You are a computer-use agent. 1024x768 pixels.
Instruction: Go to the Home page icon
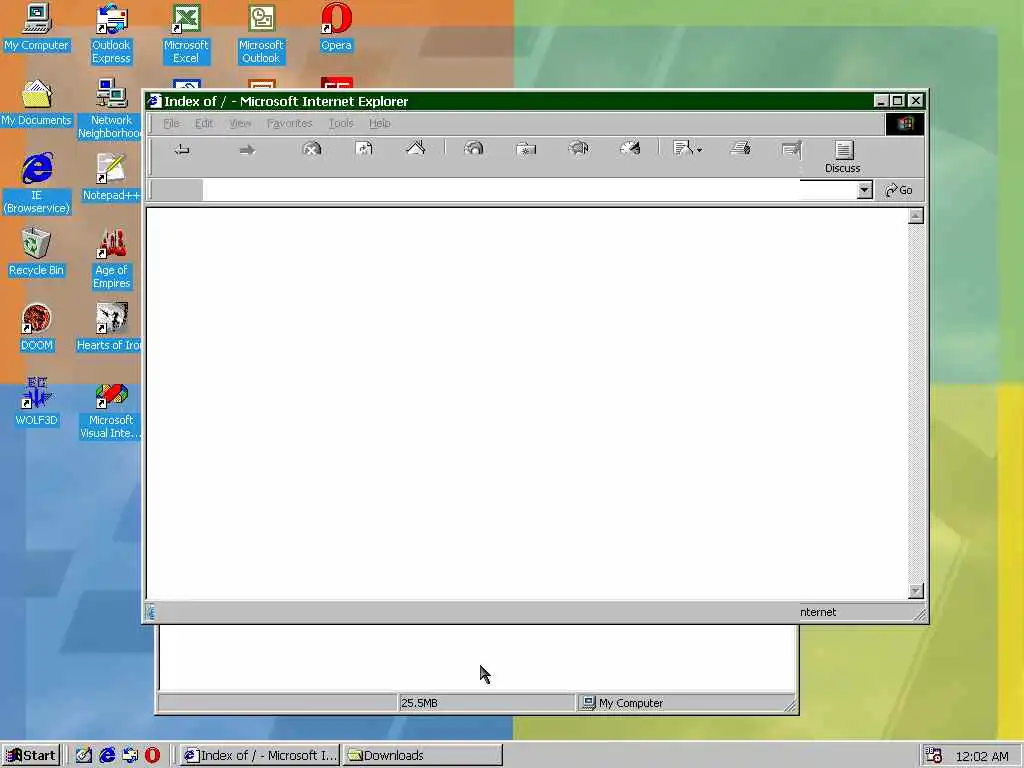416,149
